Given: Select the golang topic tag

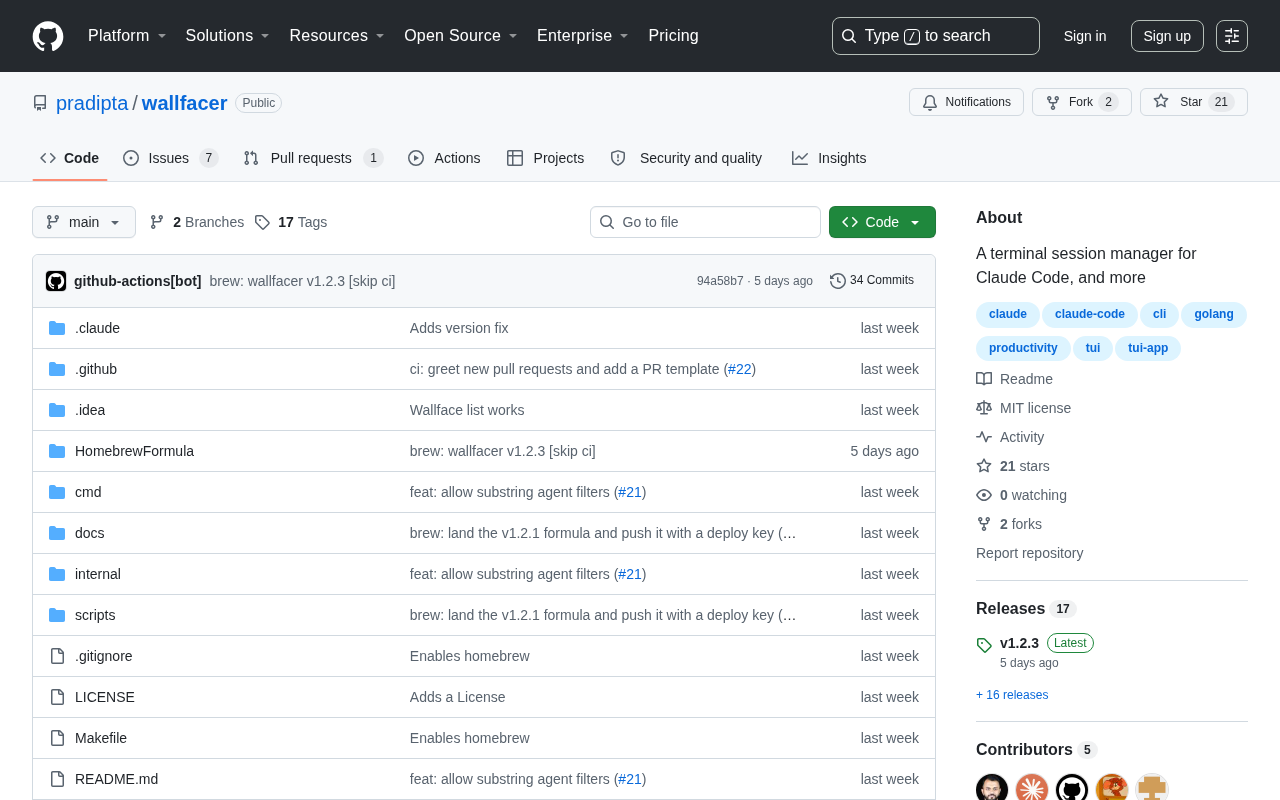Looking at the screenshot, I should coord(1214,314).
